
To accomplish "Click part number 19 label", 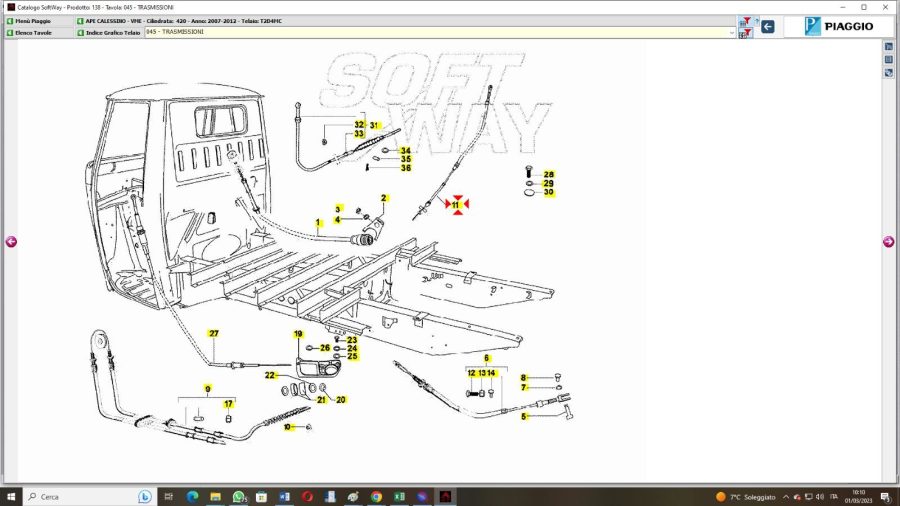I will (x=298, y=333).
